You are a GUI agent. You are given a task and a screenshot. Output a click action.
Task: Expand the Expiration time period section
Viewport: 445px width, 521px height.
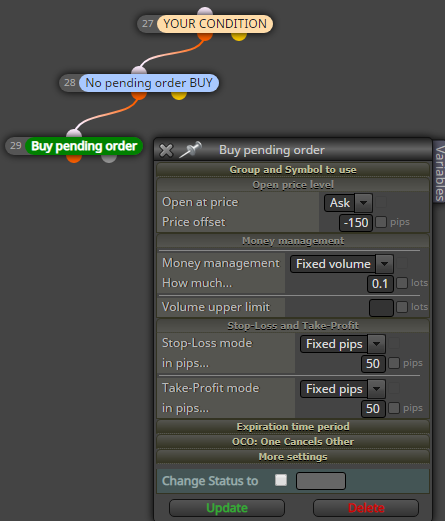[x=293, y=426]
